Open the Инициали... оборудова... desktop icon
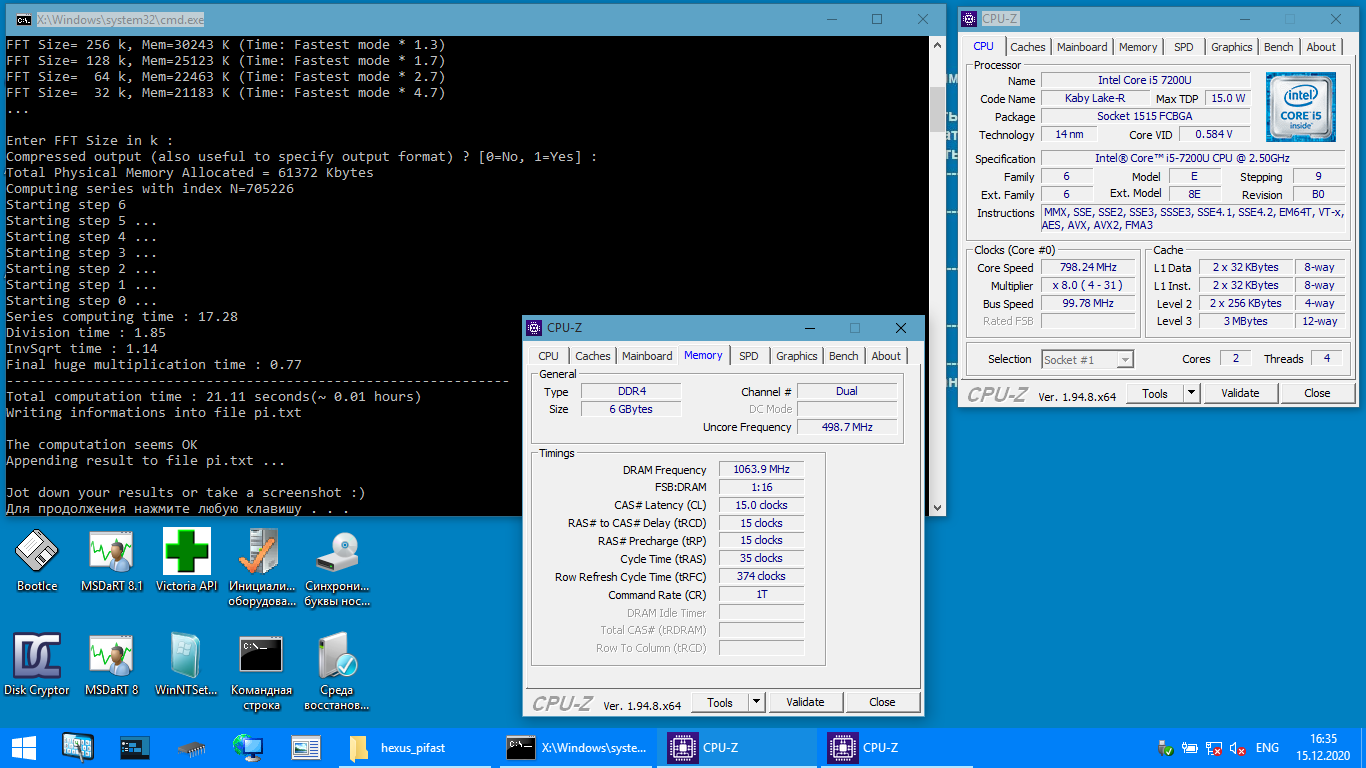Image resolution: width=1366 pixels, height=768 pixels. coord(262,567)
